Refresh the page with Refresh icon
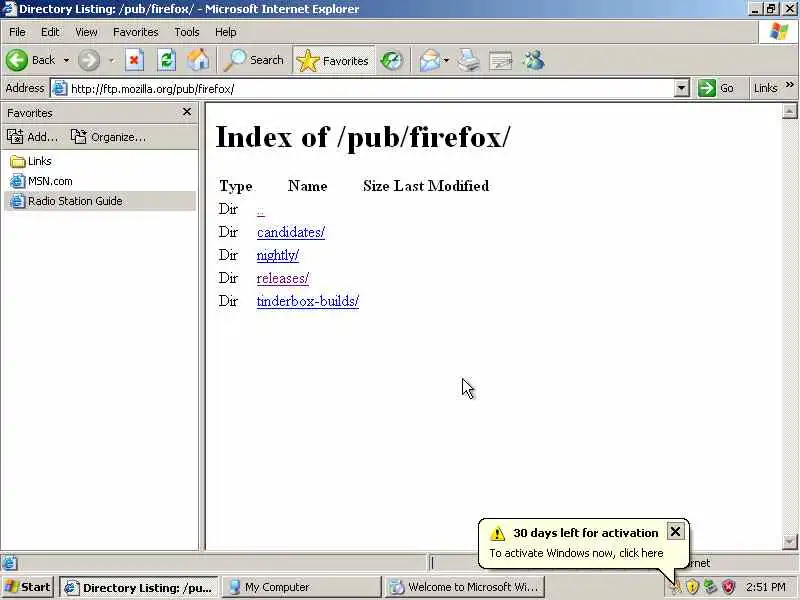The image size is (800, 600). point(166,60)
